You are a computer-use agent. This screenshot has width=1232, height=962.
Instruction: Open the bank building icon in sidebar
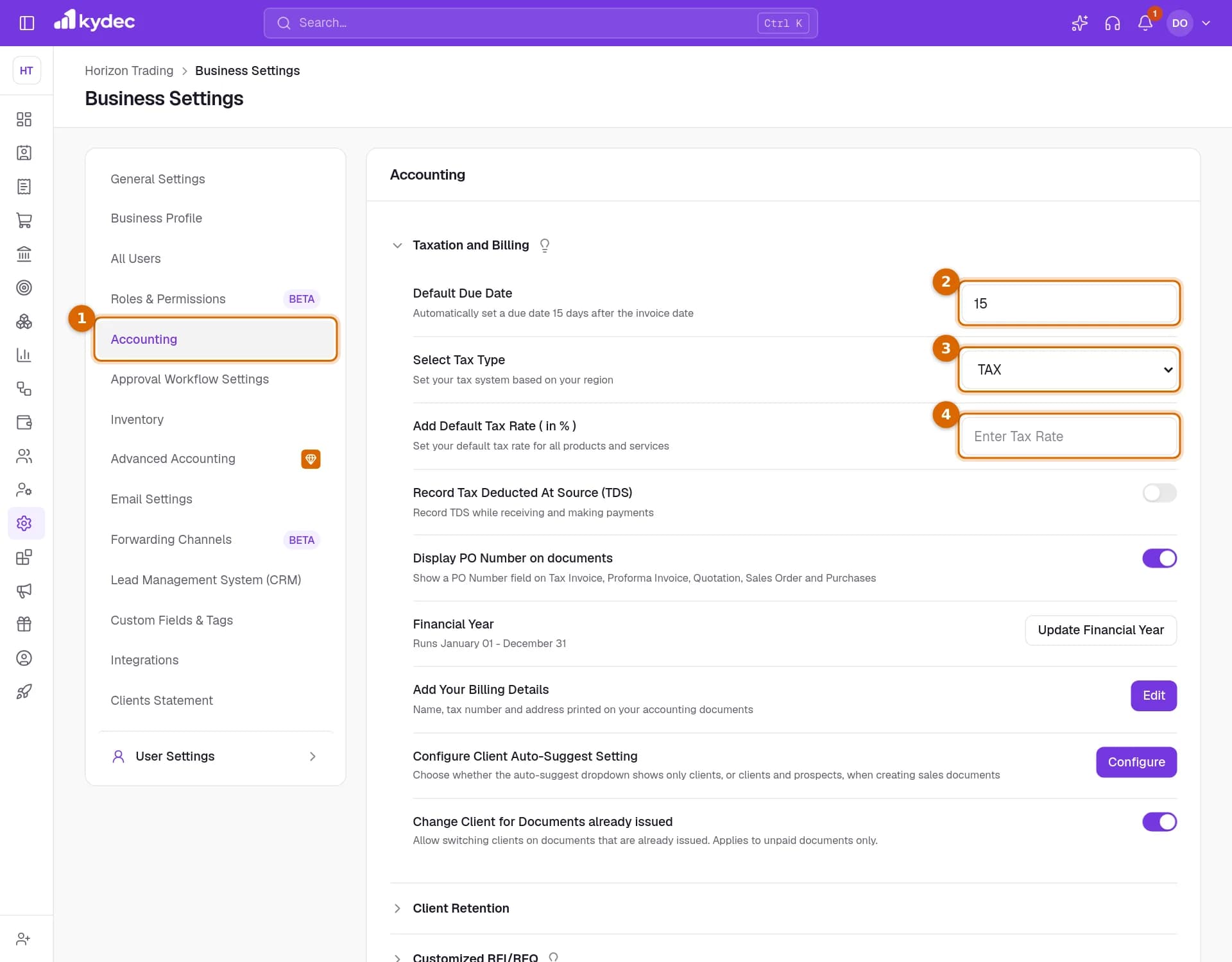click(x=24, y=254)
